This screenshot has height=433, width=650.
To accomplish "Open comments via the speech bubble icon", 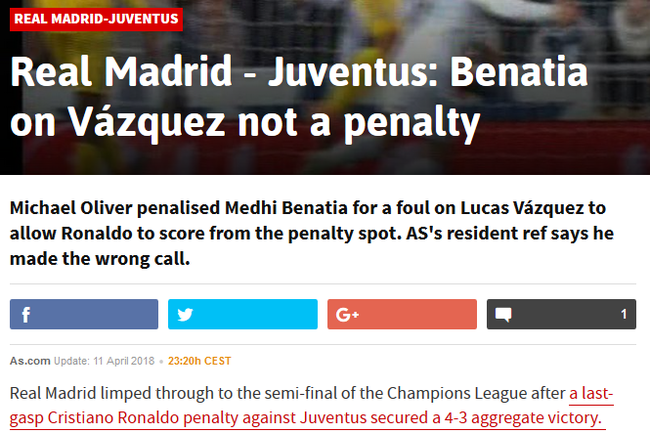I will click(x=503, y=314).
